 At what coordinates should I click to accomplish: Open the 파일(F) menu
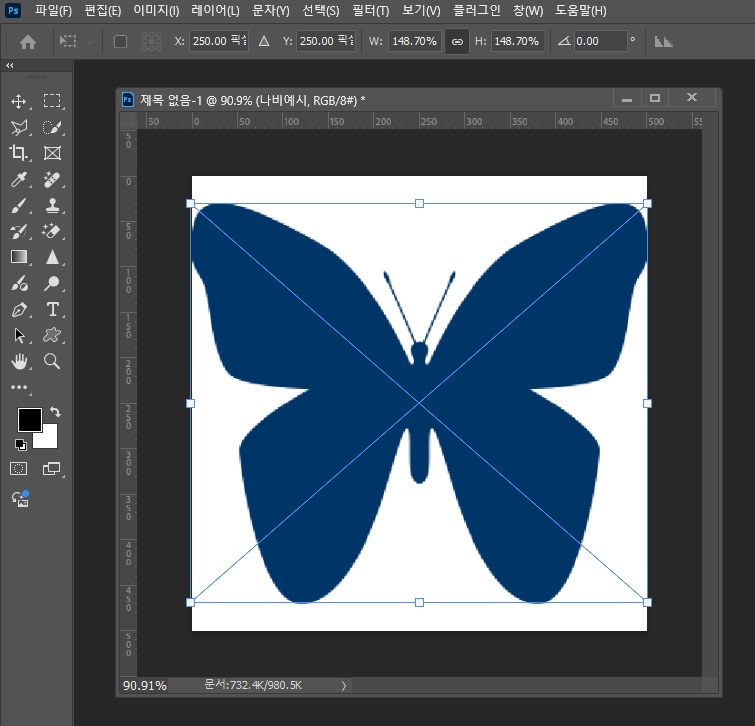(x=53, y=11)
